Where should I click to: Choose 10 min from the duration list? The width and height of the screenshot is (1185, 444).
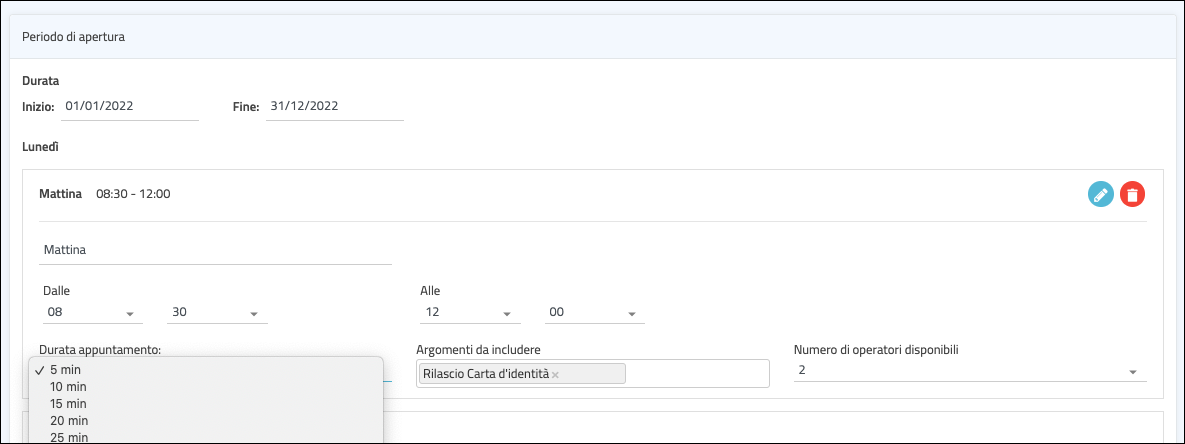click(68, 387)
